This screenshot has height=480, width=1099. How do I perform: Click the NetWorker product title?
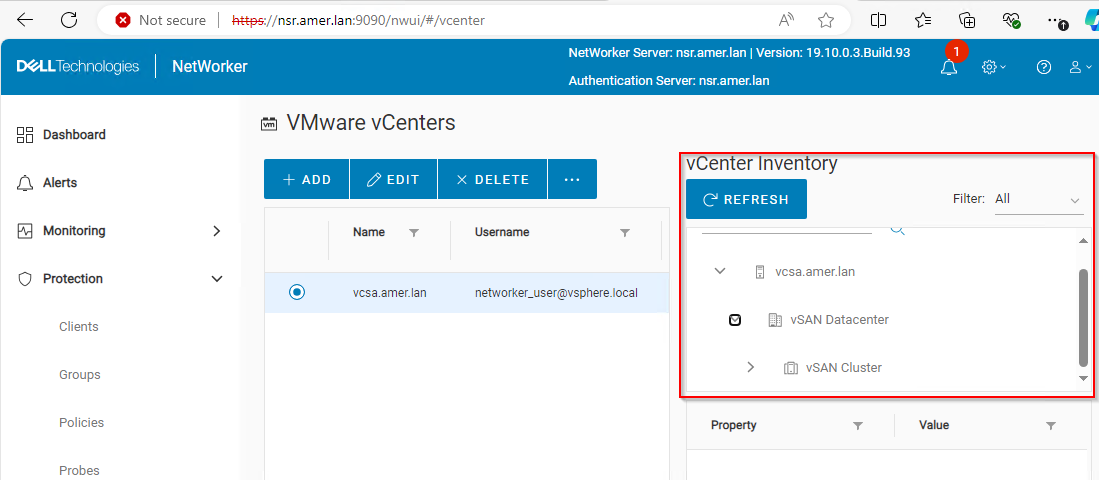click(210, 67)
